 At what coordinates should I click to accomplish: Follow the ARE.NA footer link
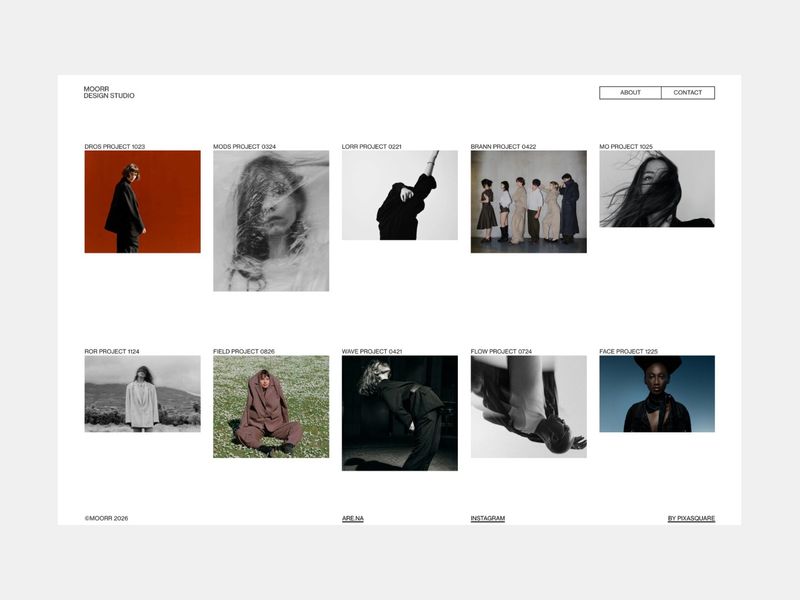click(x=353, y=518)
